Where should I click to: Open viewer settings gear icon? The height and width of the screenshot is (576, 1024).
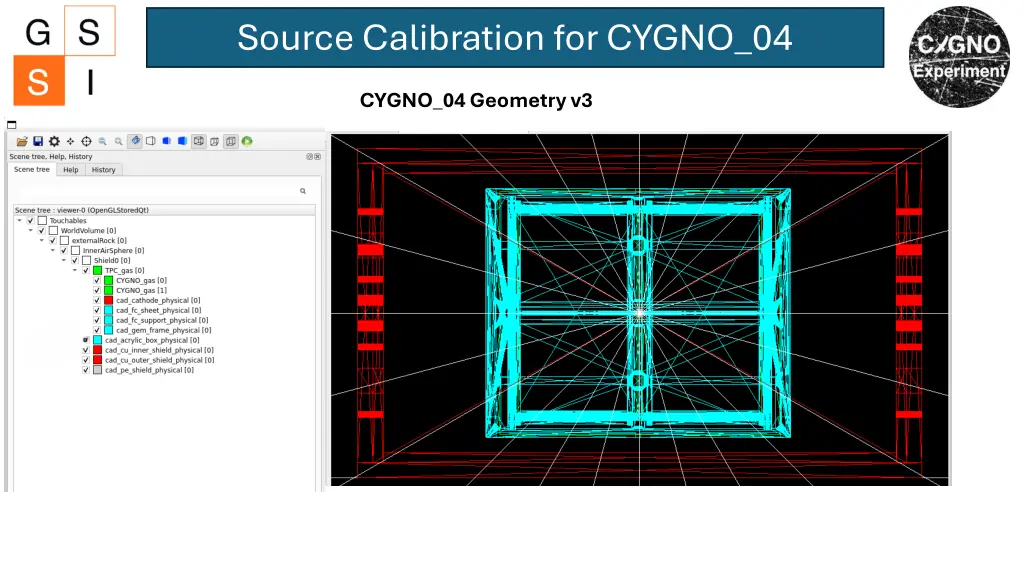click(54, 142)
